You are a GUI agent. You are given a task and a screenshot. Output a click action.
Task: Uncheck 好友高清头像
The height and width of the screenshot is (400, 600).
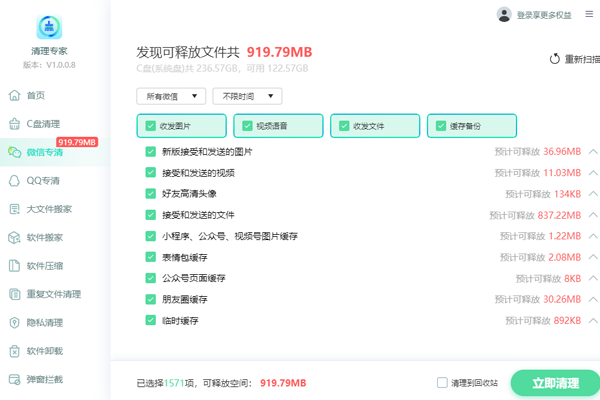coord(151,194)
